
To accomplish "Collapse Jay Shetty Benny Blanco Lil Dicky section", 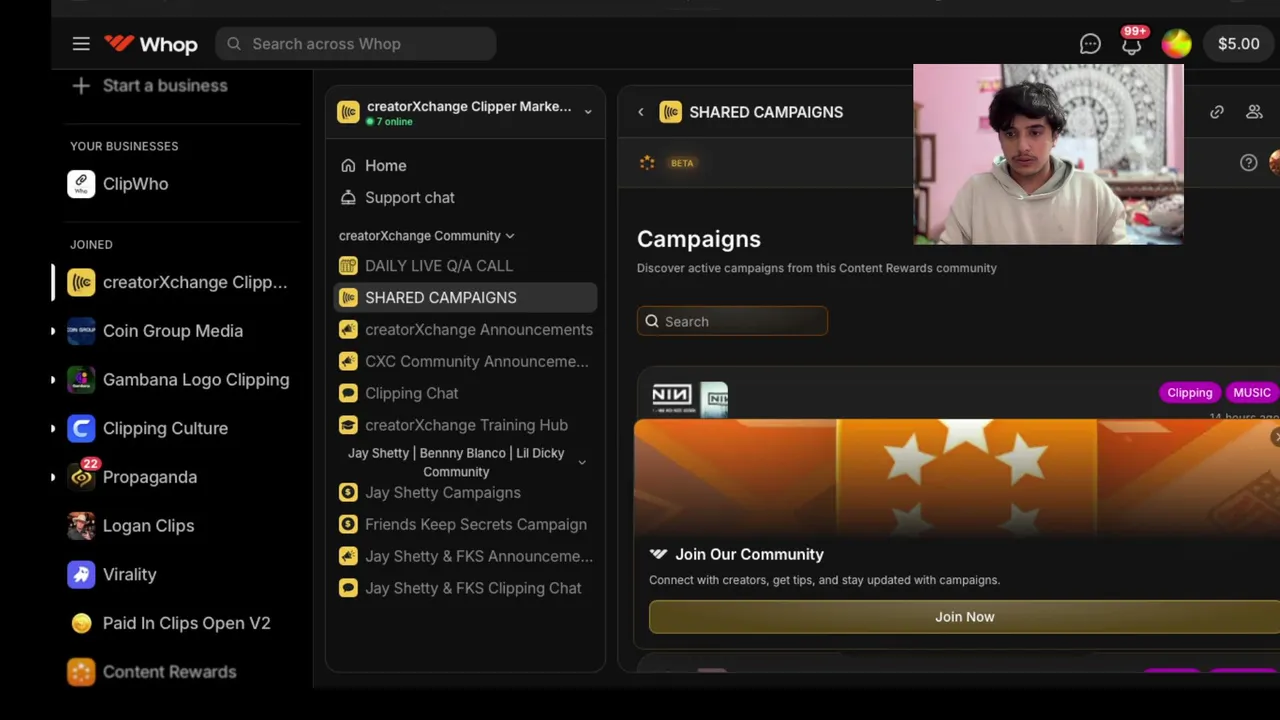I will coord(465,462).
